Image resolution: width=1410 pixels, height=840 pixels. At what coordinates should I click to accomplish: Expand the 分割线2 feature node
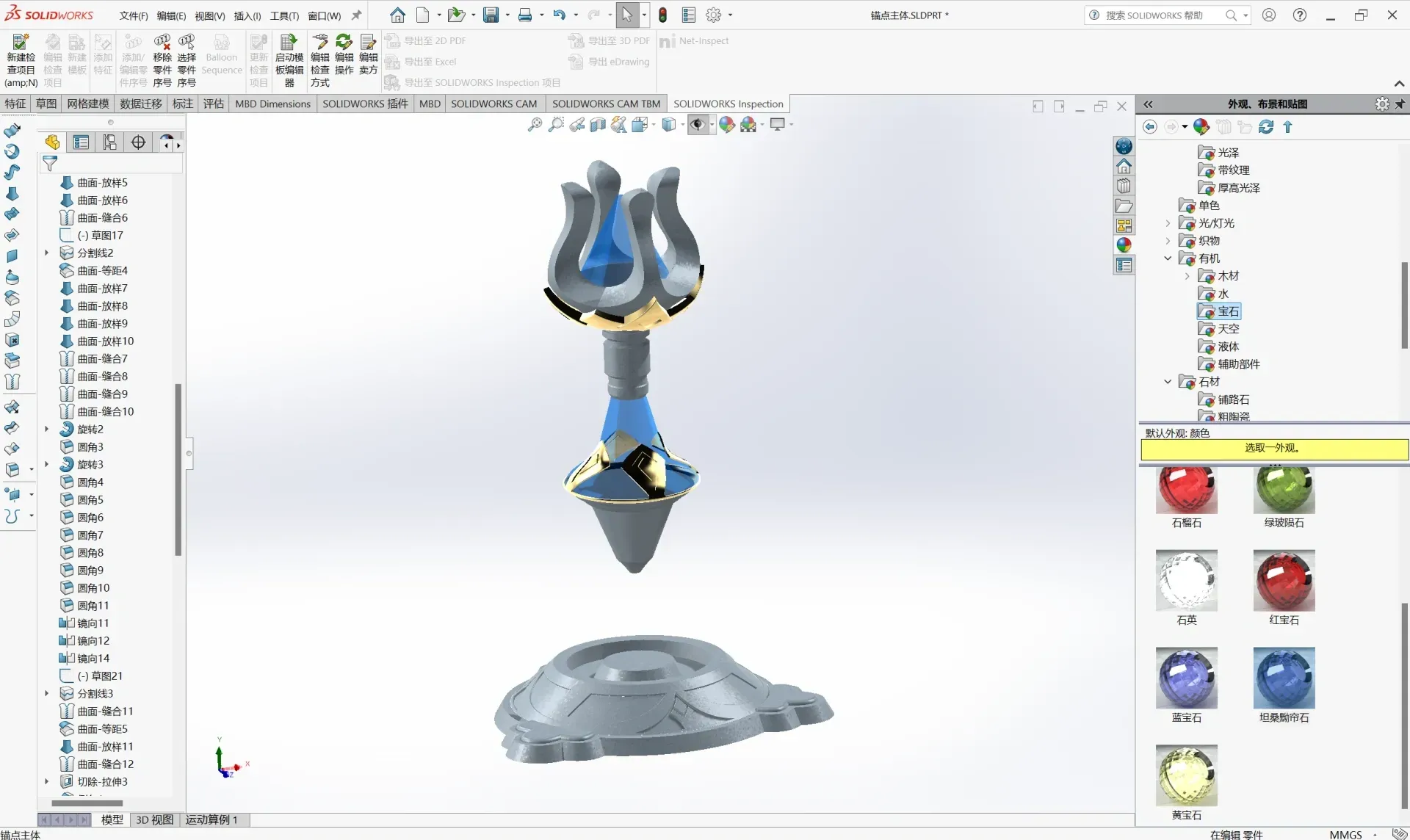click(x=47, y=253)
